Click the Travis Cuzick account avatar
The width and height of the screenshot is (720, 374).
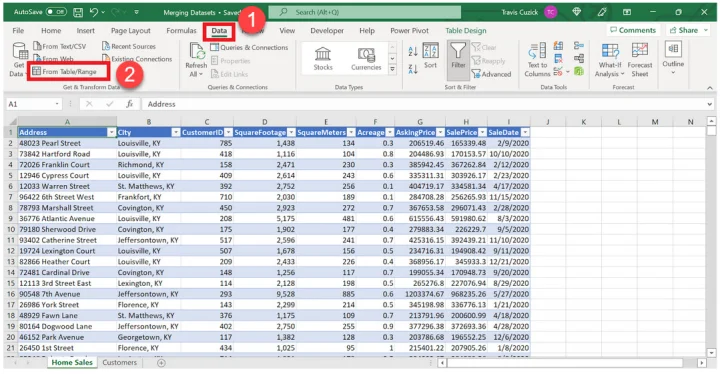point(550,12)
